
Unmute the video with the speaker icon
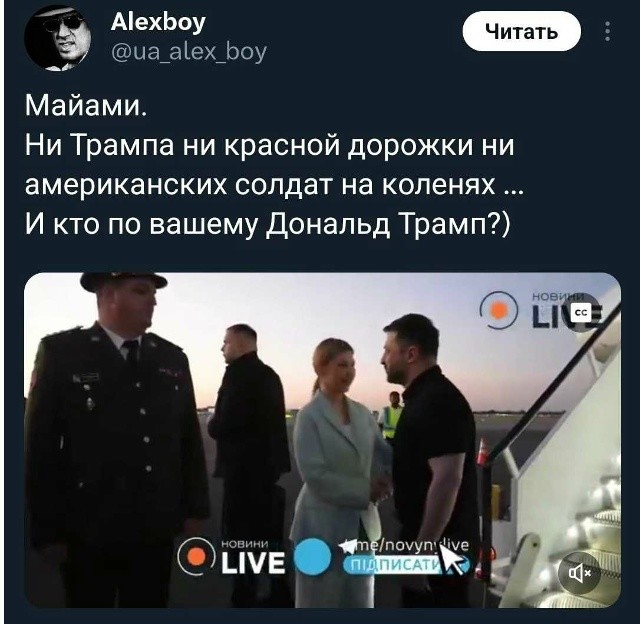580,574
